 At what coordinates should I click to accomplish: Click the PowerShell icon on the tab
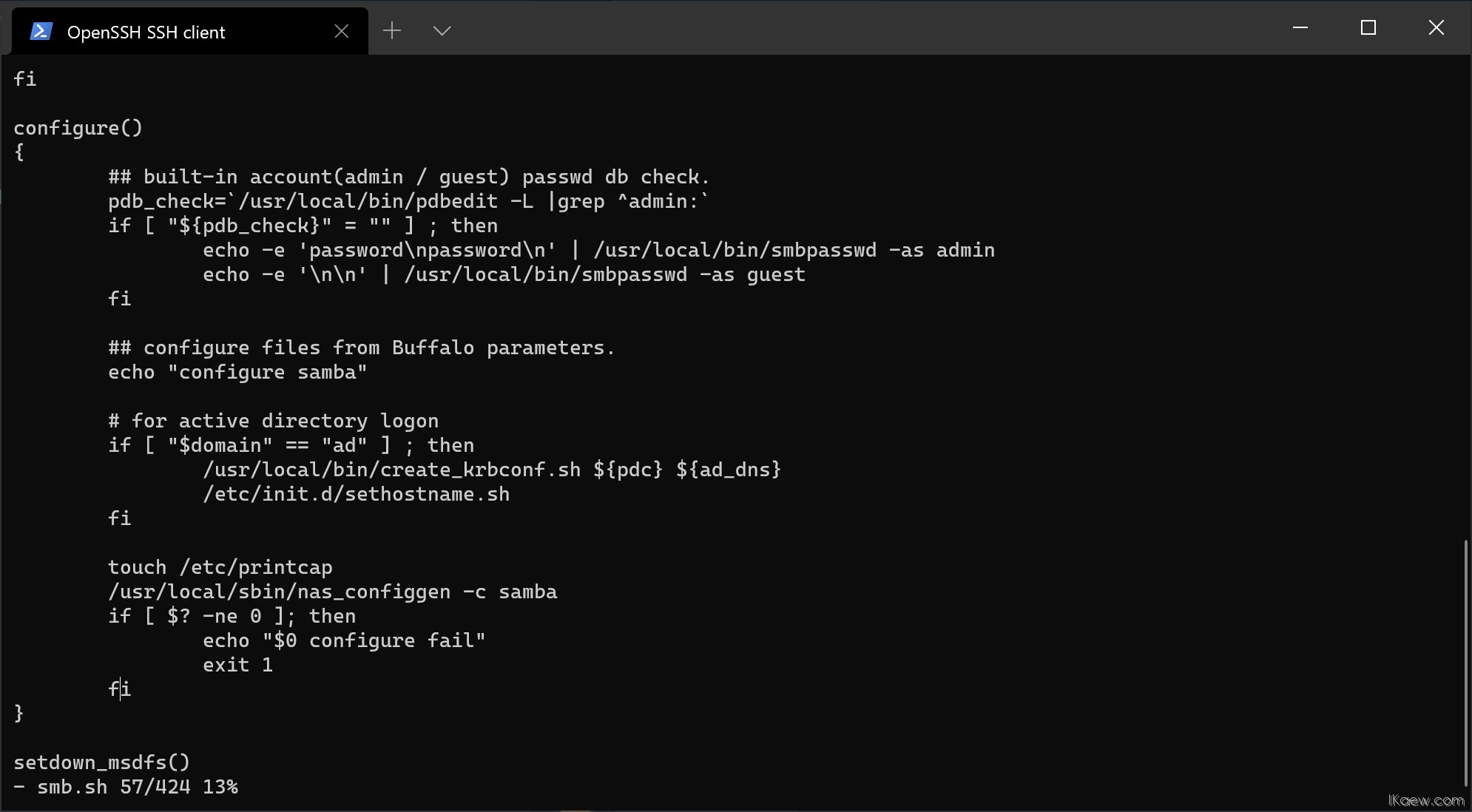point(41,31)
